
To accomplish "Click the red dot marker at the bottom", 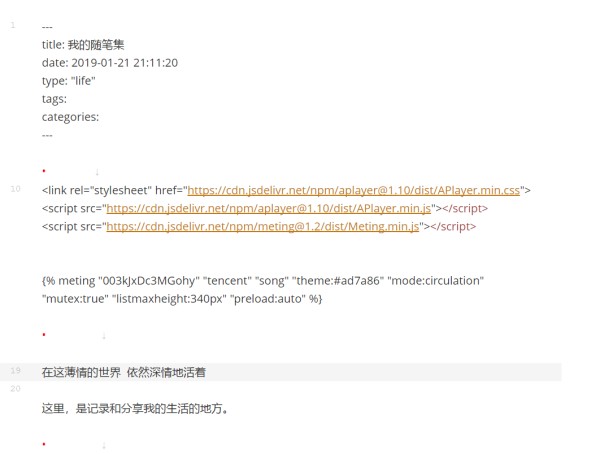I will (x=44, y=444).
